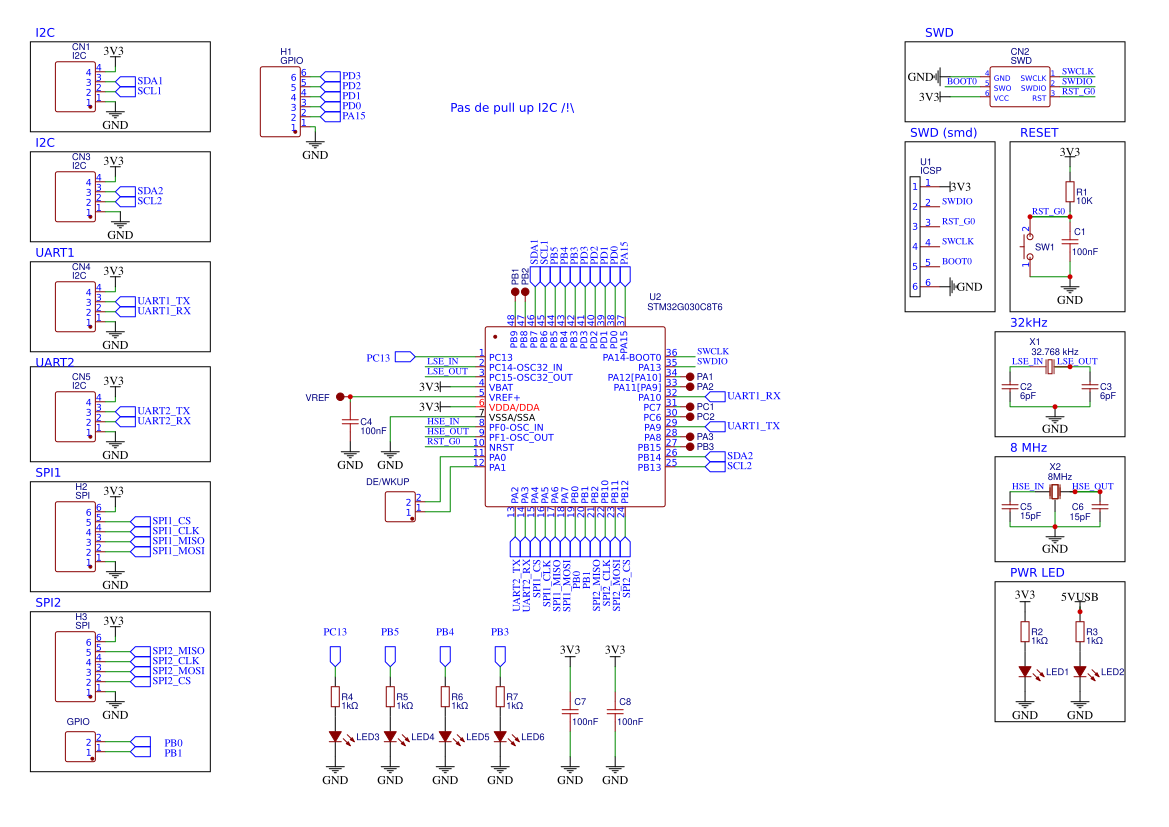1169x827 pixels.
Task: Select the X1 32.768 kHz crystal
Action: tap(1050, 367)
